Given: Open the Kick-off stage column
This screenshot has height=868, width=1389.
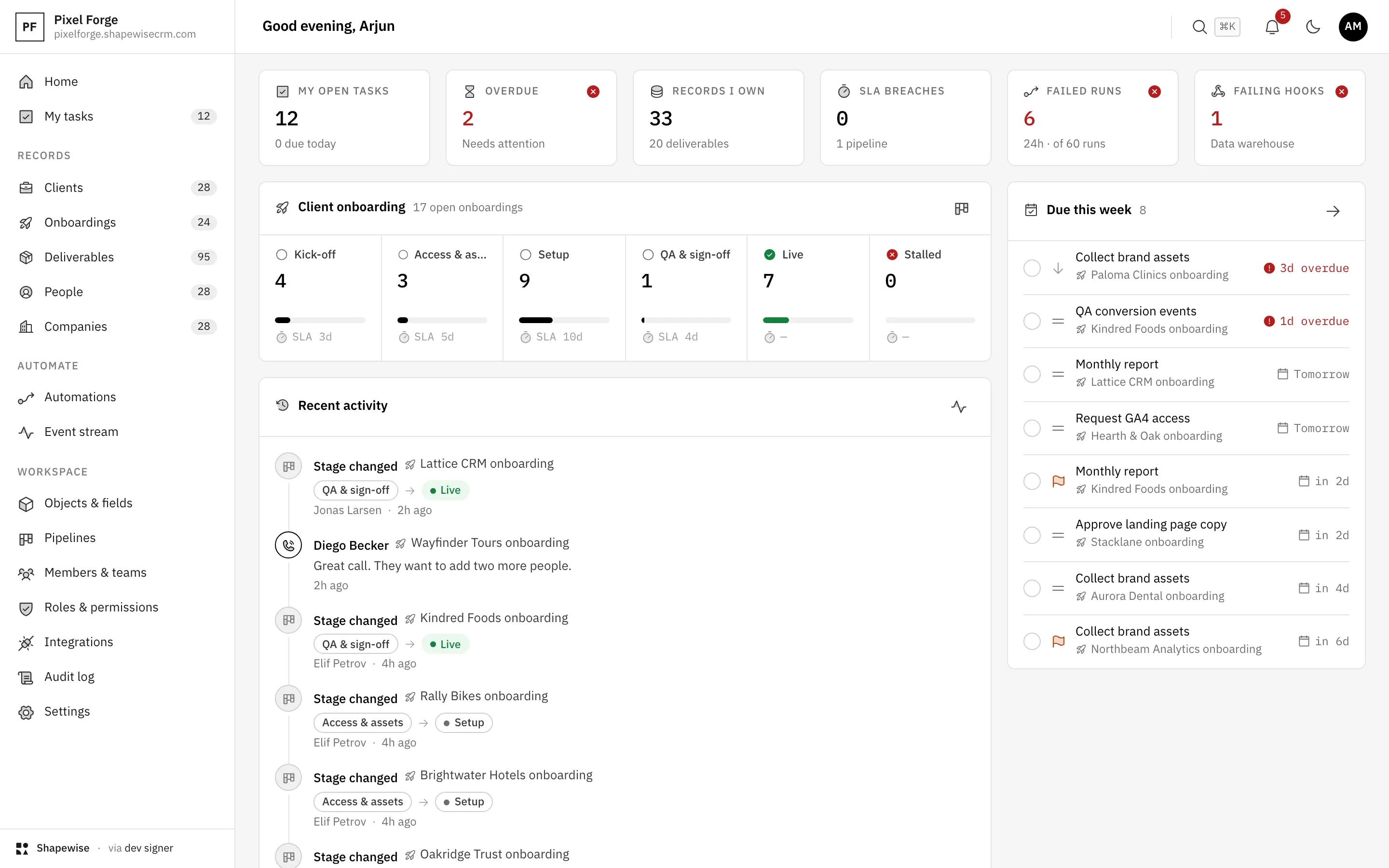Looking at the screenshot, I should pos(320,298).
